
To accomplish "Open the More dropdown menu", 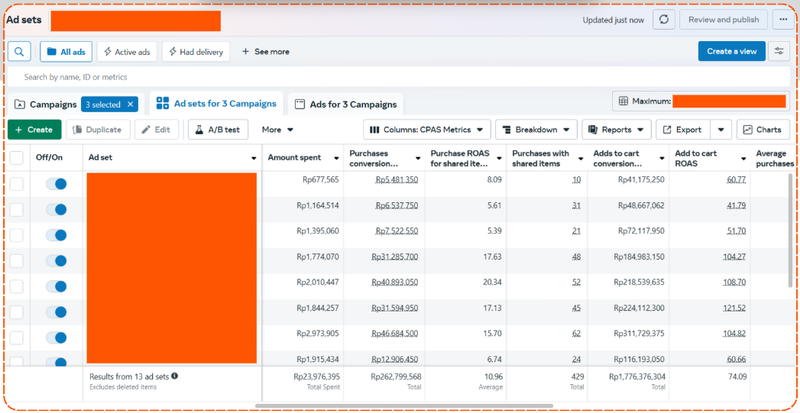I will click(x=278, y=130).
